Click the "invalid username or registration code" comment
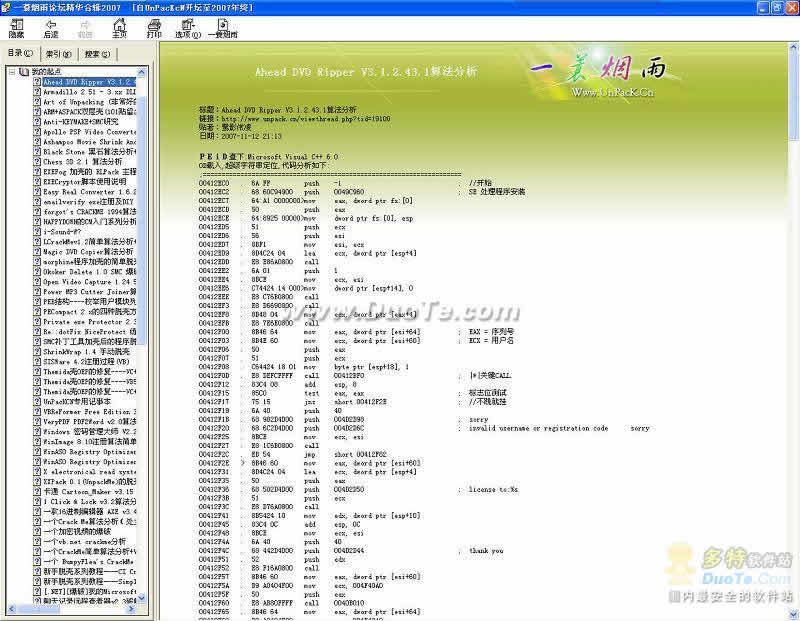800x621 pixels. pos(538,429)
